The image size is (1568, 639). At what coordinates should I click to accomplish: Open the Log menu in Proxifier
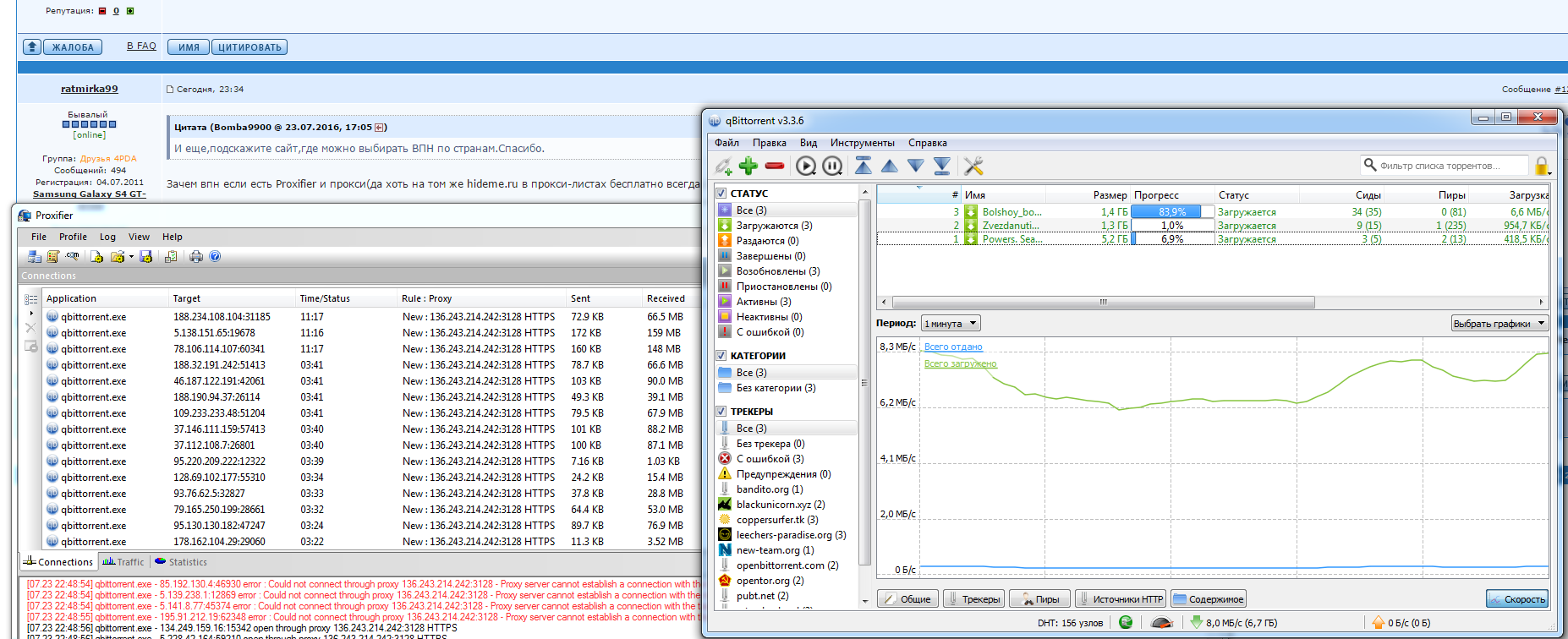pos(107,237)
